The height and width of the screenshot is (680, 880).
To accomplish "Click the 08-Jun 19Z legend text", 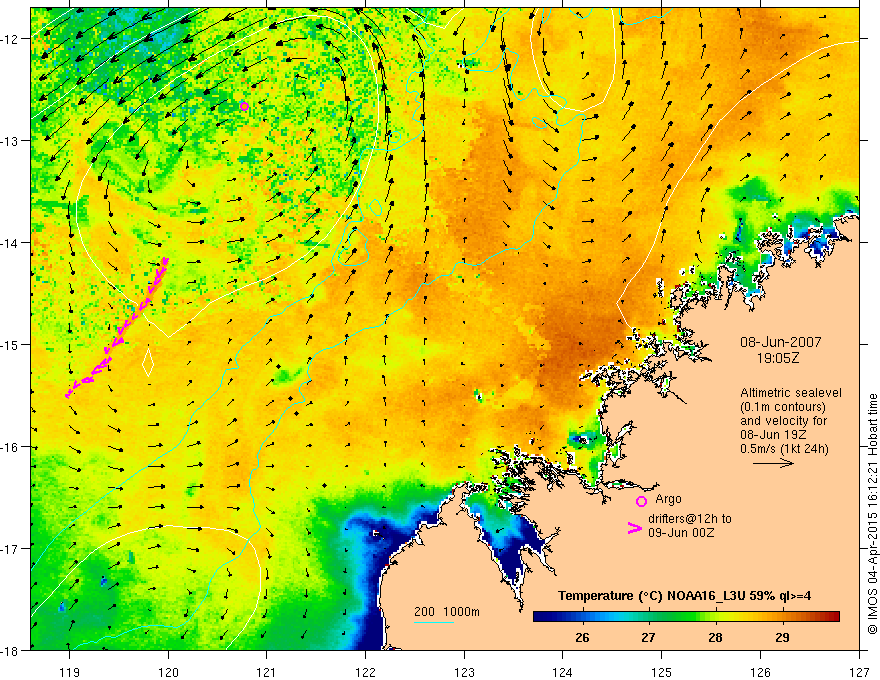I will click(775, 435).
